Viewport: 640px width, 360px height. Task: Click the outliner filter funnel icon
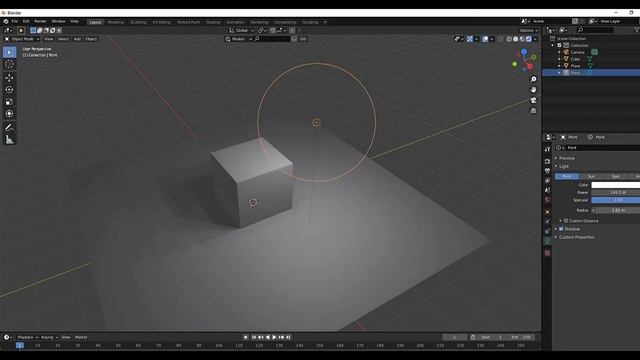click(x=636, y=30)
